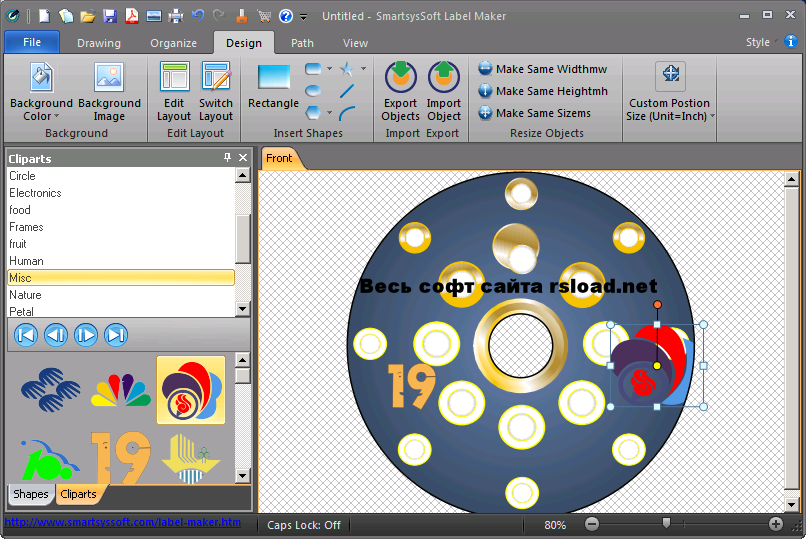The image size is (806, 539).
Task: Click the print icon in quick access toolbar
Action: (x=176, y=16)
